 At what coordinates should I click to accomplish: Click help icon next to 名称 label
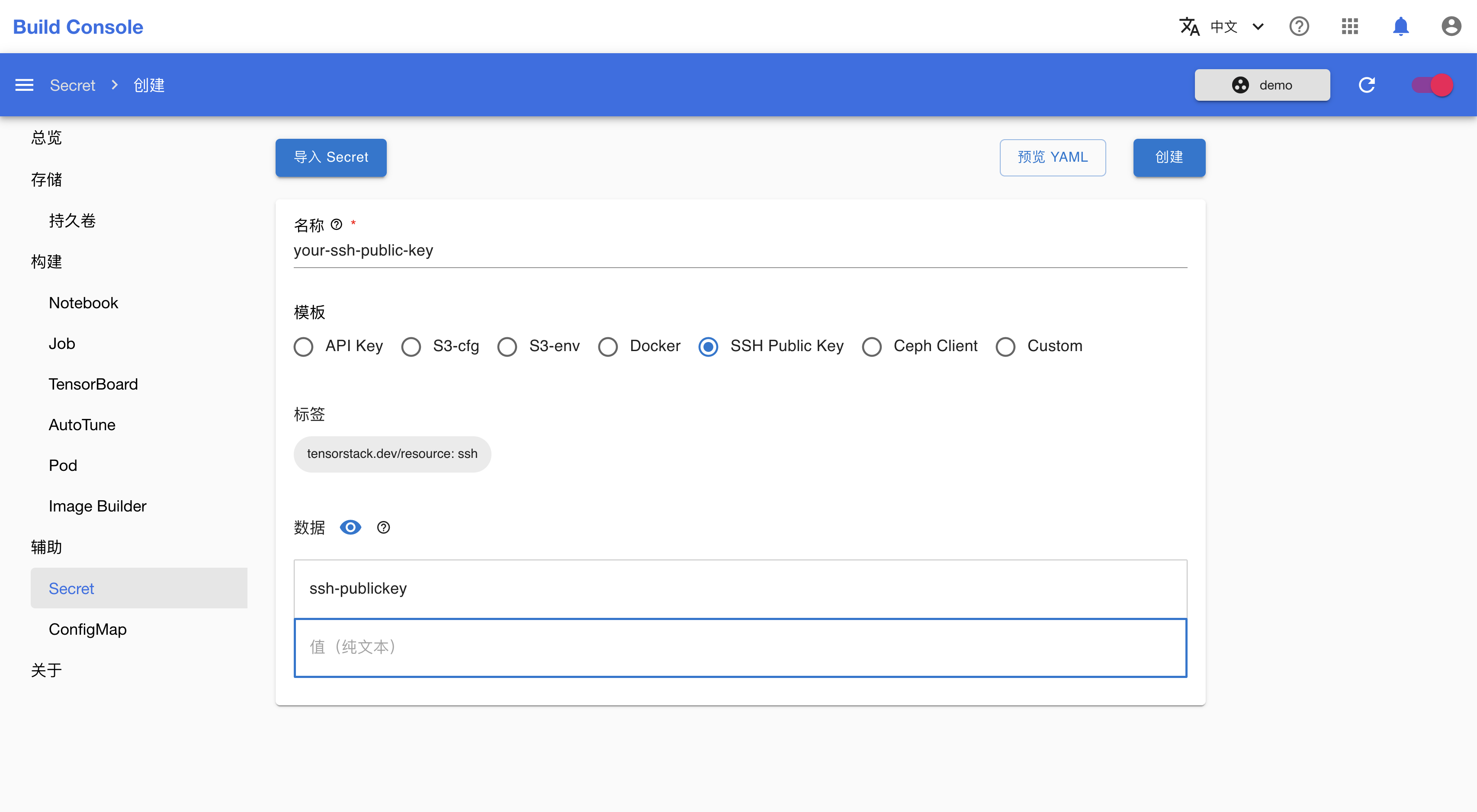(x=337, y=225)
